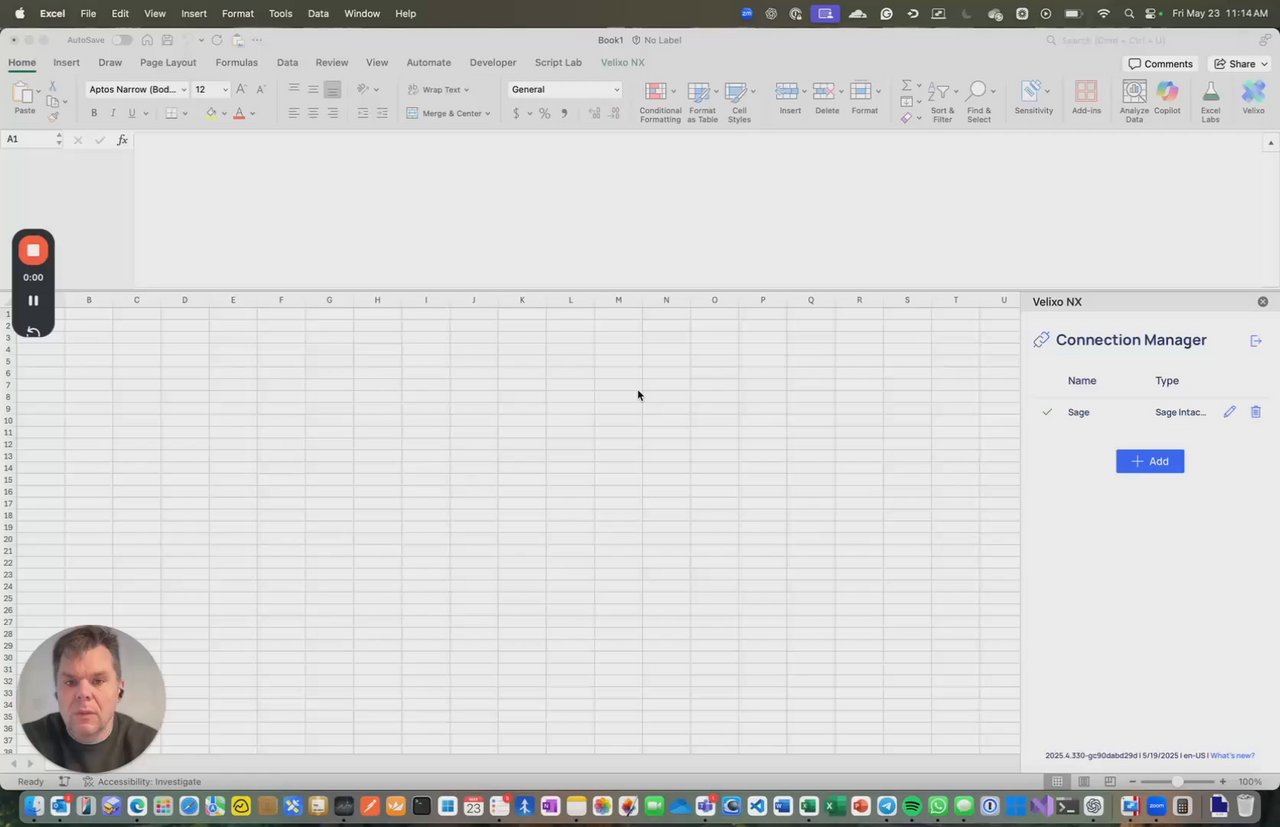Image resolution: width=1280 pixels, height=827 pixels.
Task: Open the fill color dropdown arrow
Action: tap(224, 114)
